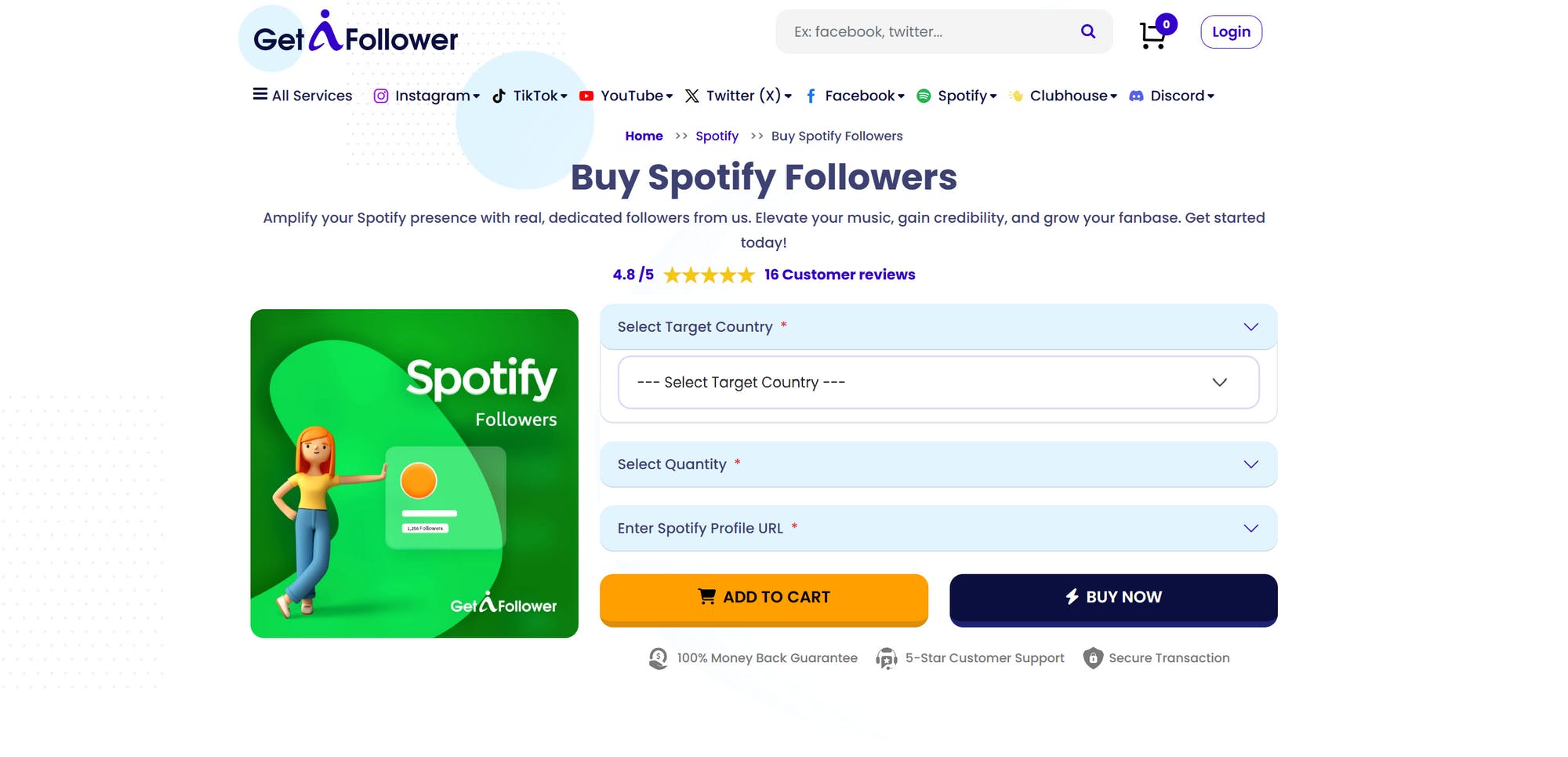This screenshot has height=757, width=1568.
Task: Expand the Select Quantity section
Action: (x=938, y=464)
